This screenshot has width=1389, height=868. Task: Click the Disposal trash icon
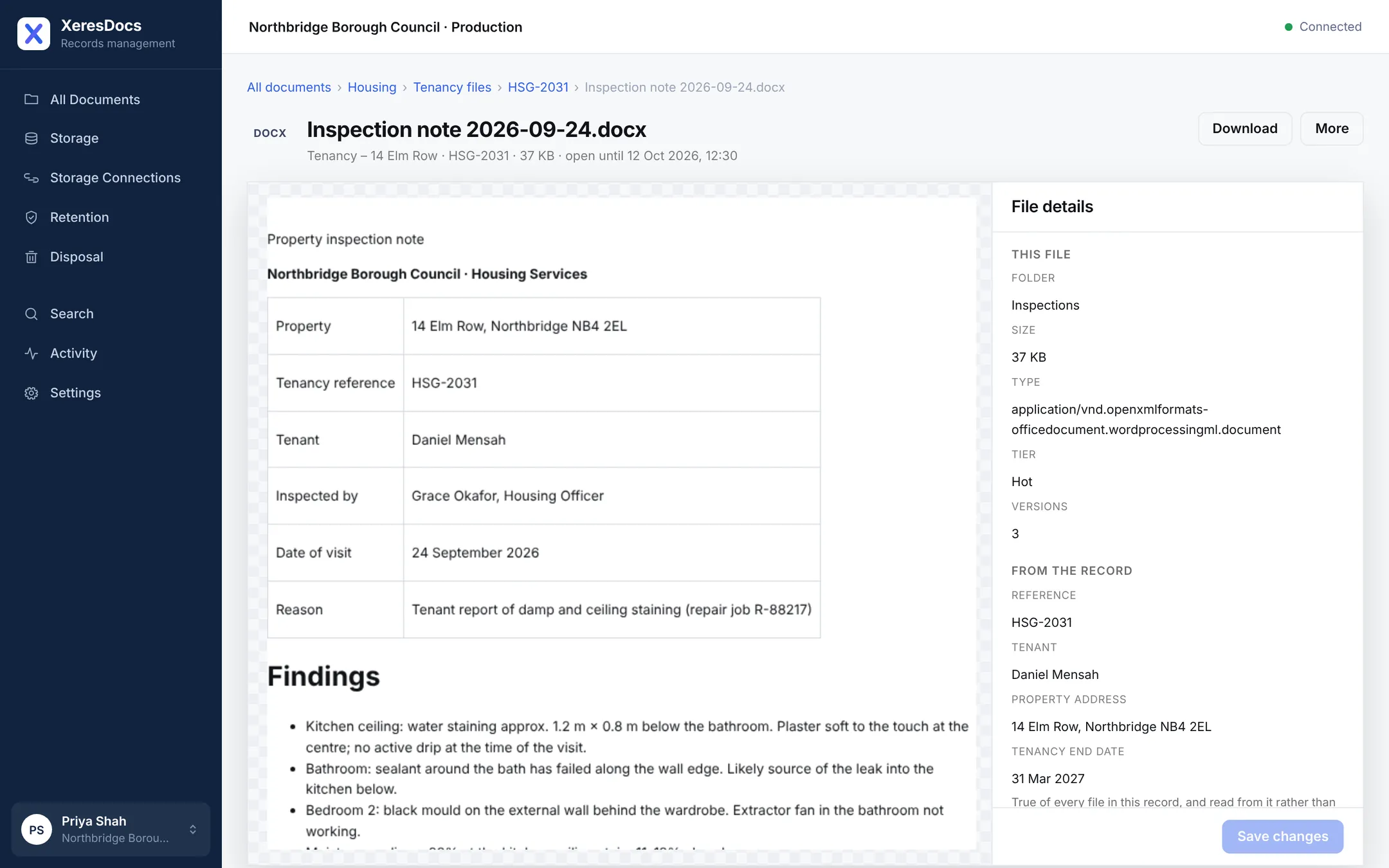[31, 257]
